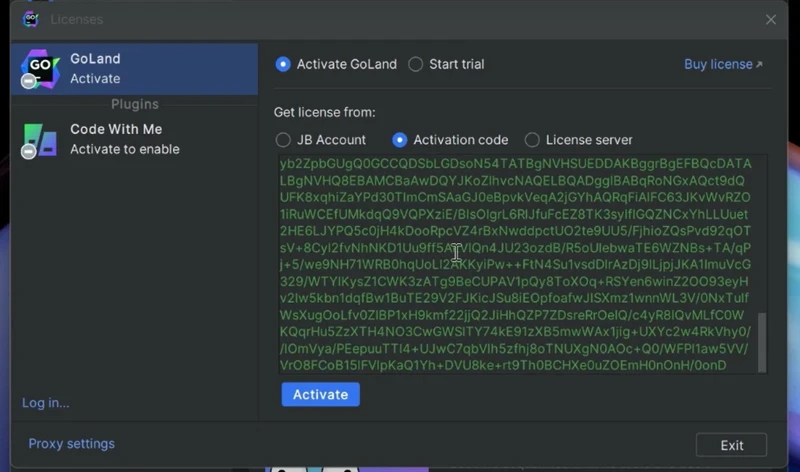The image size is (800, 472).
Task: Select the Activation code radio button
Action: pos(400,140)
